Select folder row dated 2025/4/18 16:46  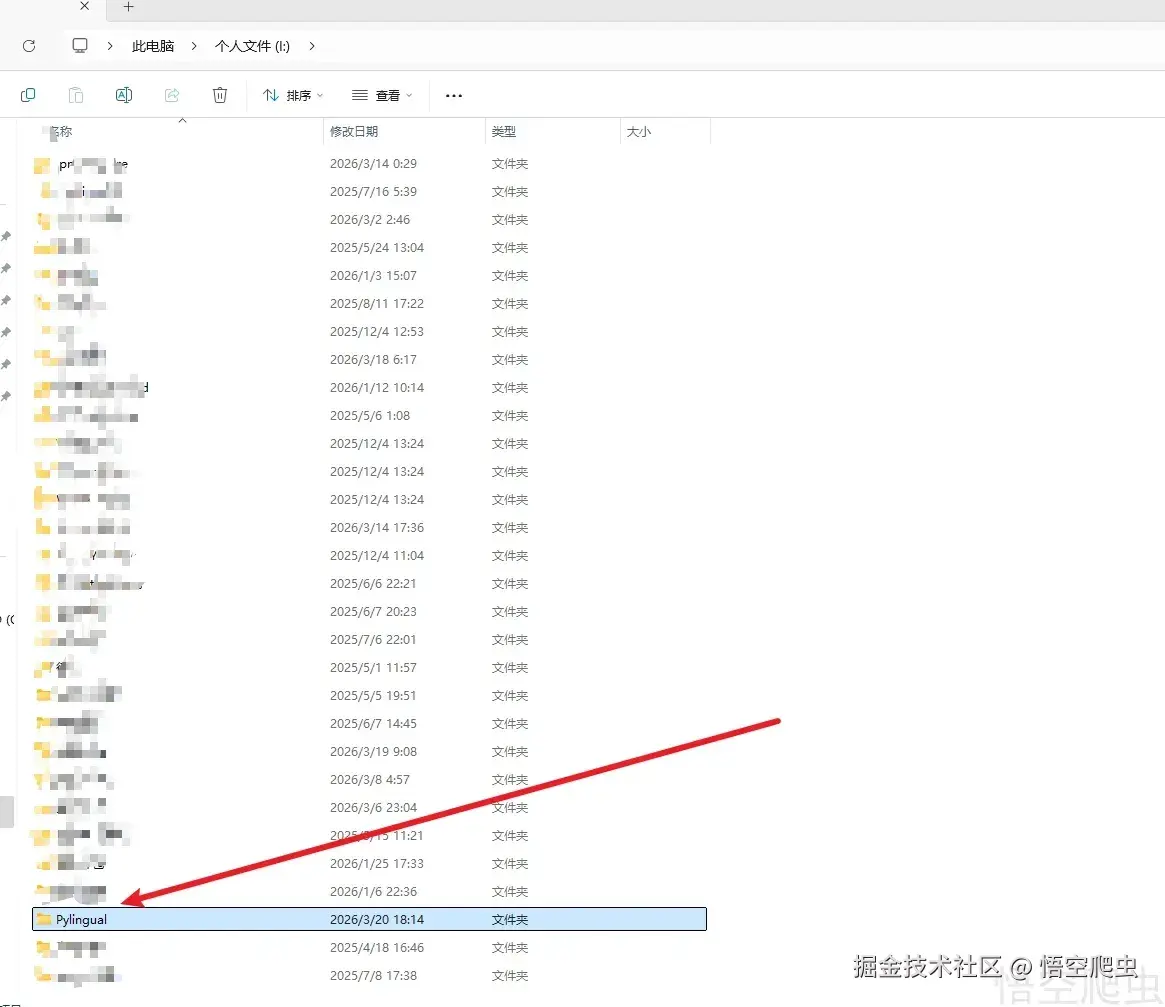point(369,948)
